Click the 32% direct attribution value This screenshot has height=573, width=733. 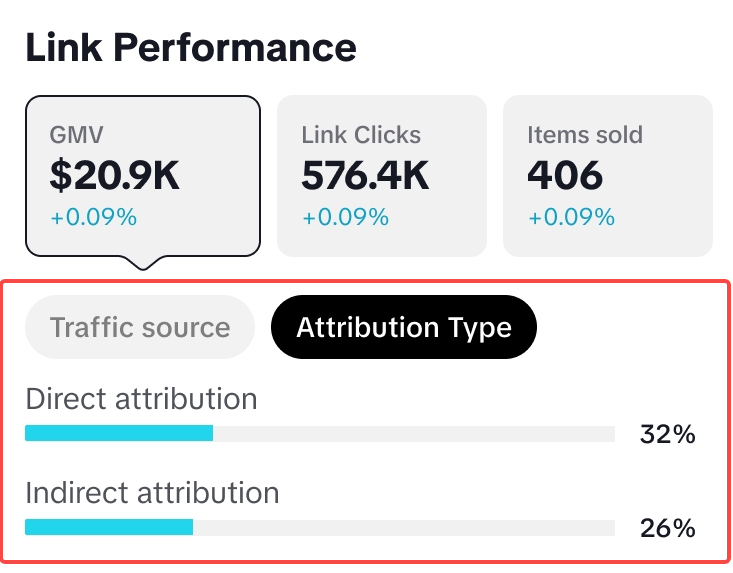667,434
